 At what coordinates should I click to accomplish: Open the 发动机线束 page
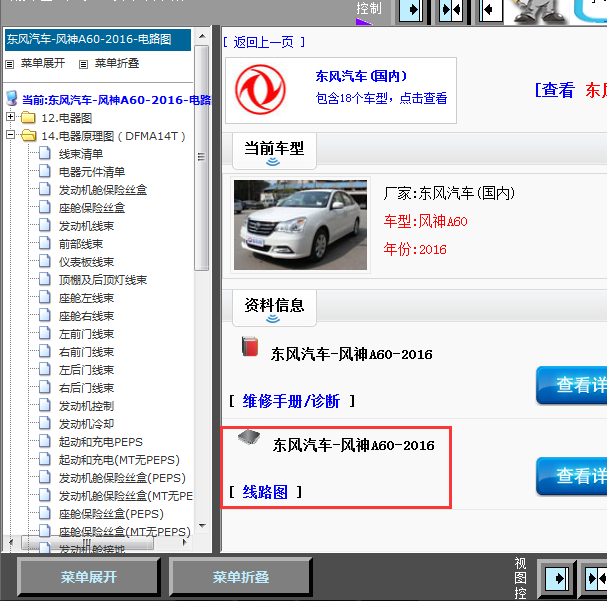[86, 226]
